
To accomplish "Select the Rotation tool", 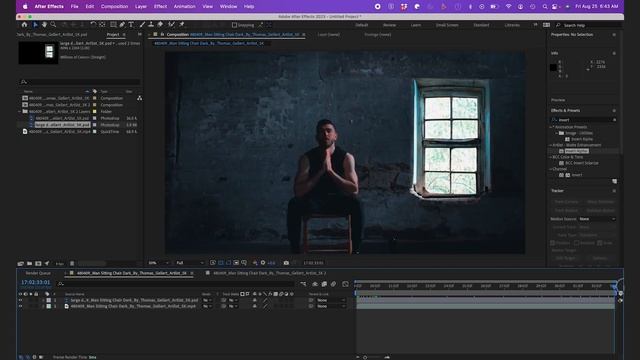I will (93, 25).
